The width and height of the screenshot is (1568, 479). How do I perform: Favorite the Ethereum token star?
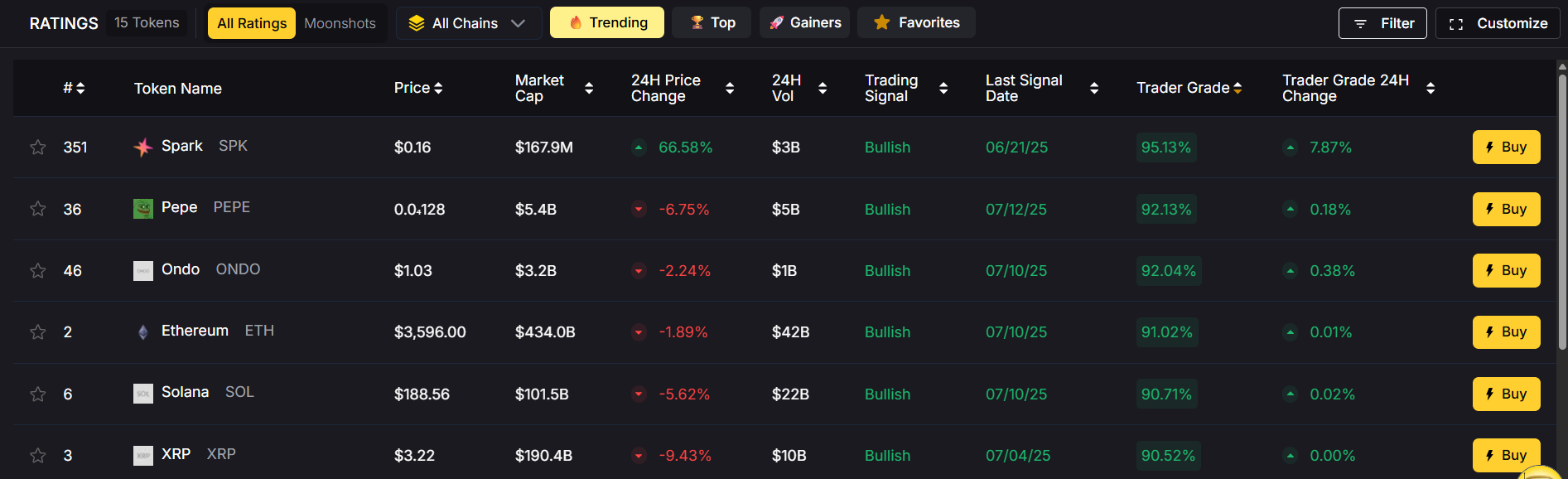[x=38, y=332]
